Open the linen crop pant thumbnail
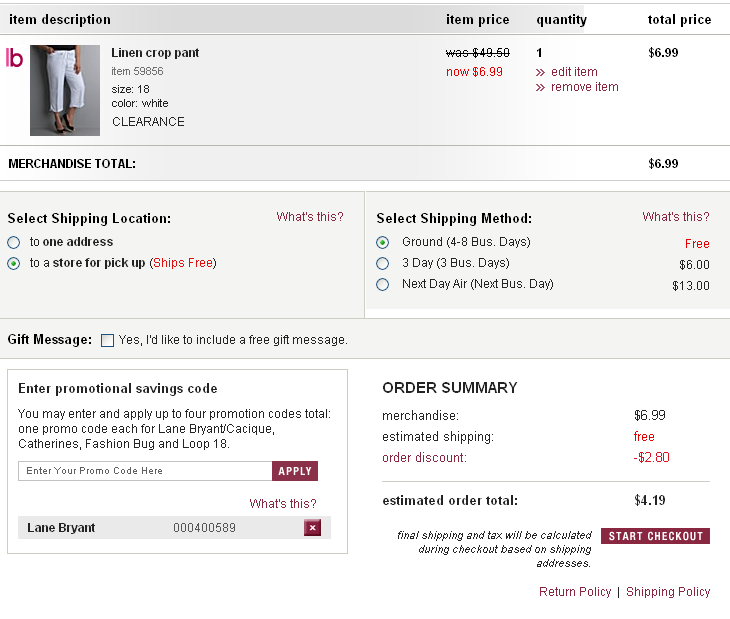This screenshot has height=619, width=730. click(65, 90)
